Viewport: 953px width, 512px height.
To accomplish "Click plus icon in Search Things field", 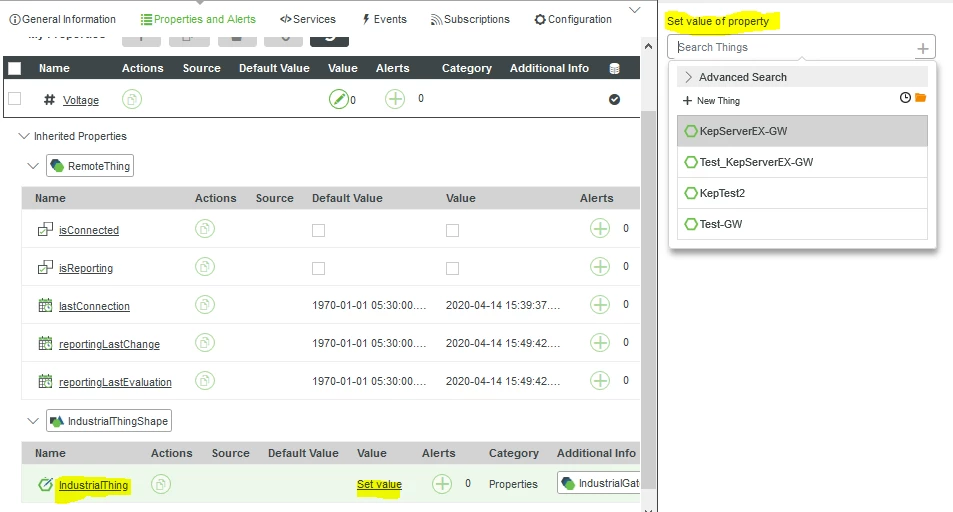I will coord(923,48).
